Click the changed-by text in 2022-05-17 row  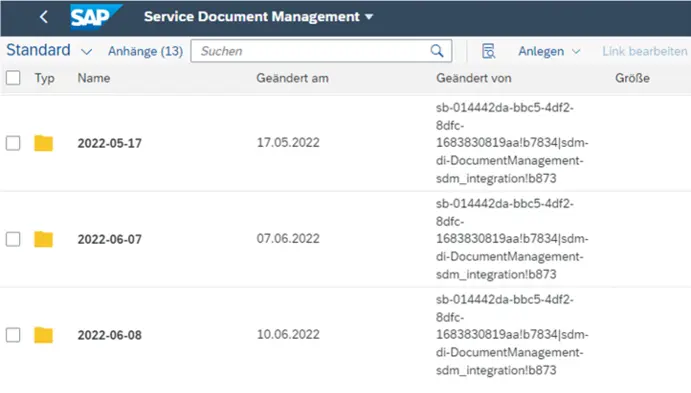(512, 143)
